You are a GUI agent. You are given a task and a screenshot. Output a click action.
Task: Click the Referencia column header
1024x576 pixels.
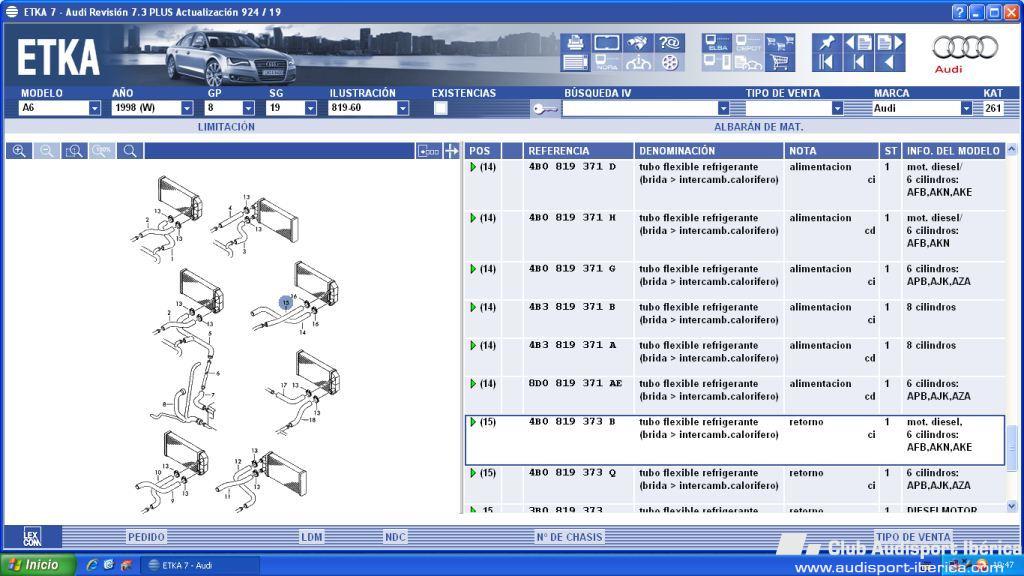pos(578,151)
